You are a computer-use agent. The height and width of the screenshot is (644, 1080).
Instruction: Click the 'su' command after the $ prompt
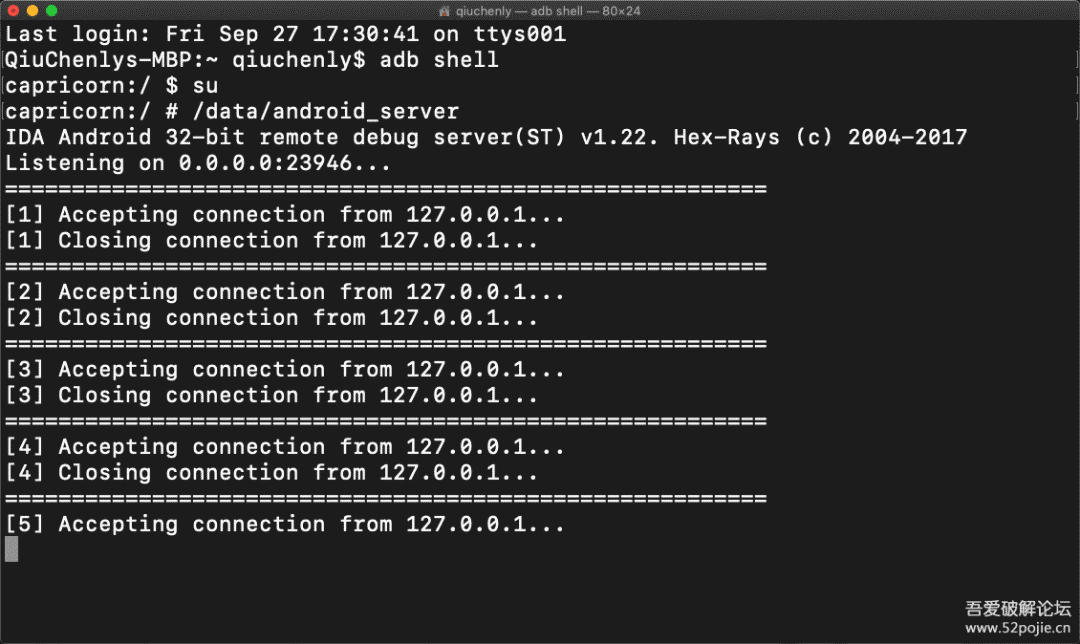205,86
